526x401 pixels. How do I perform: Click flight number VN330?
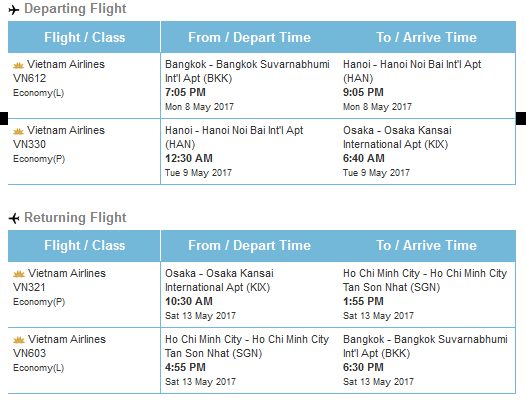(30, 144)
